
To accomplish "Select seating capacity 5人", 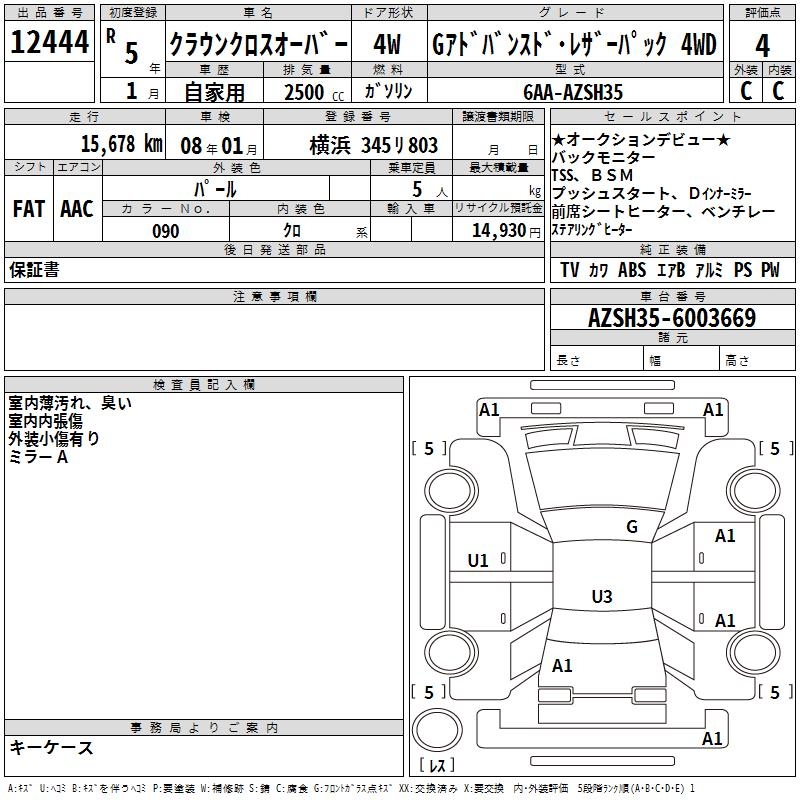I will [430, 190].
